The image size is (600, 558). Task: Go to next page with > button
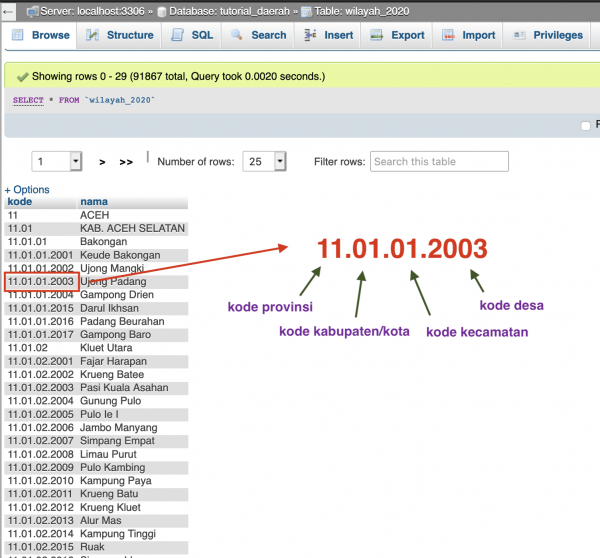click(102, 162)
